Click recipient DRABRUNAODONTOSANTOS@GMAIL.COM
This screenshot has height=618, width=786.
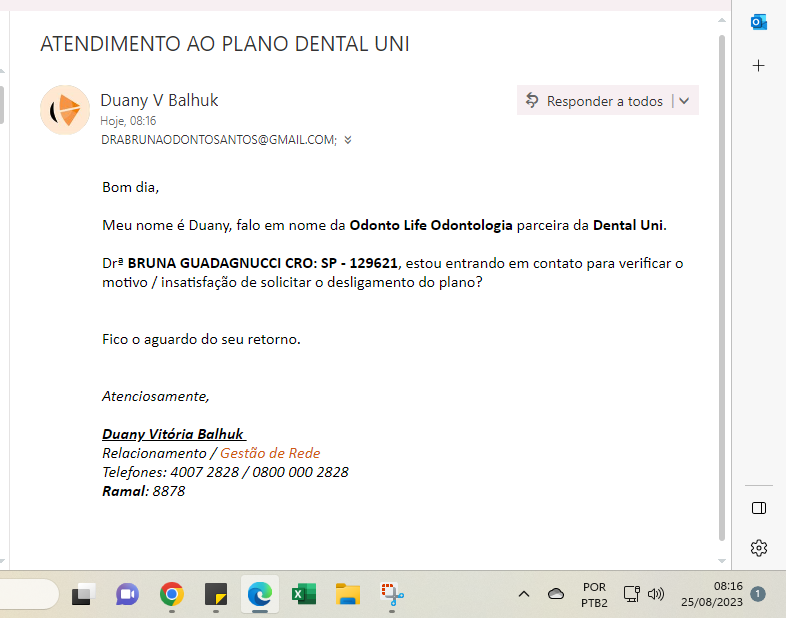pos(219,140)
